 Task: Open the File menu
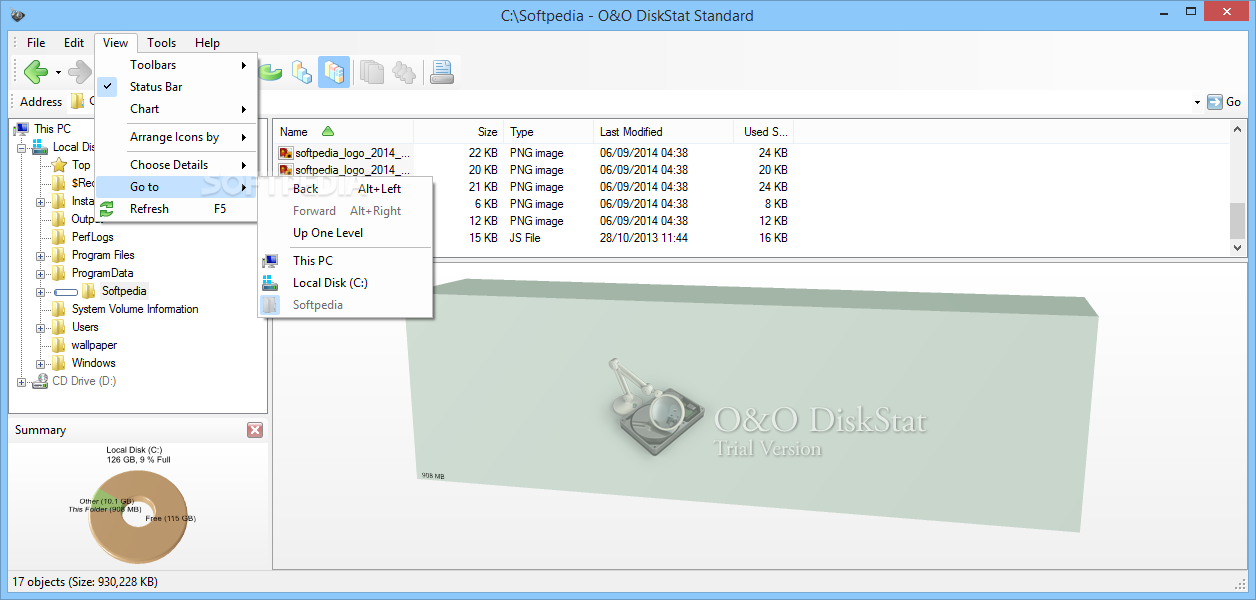pos(36,43)
